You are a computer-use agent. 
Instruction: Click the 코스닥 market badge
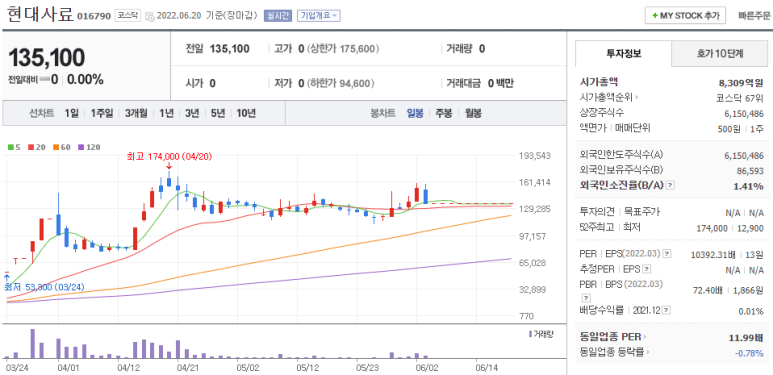(129, 15)
